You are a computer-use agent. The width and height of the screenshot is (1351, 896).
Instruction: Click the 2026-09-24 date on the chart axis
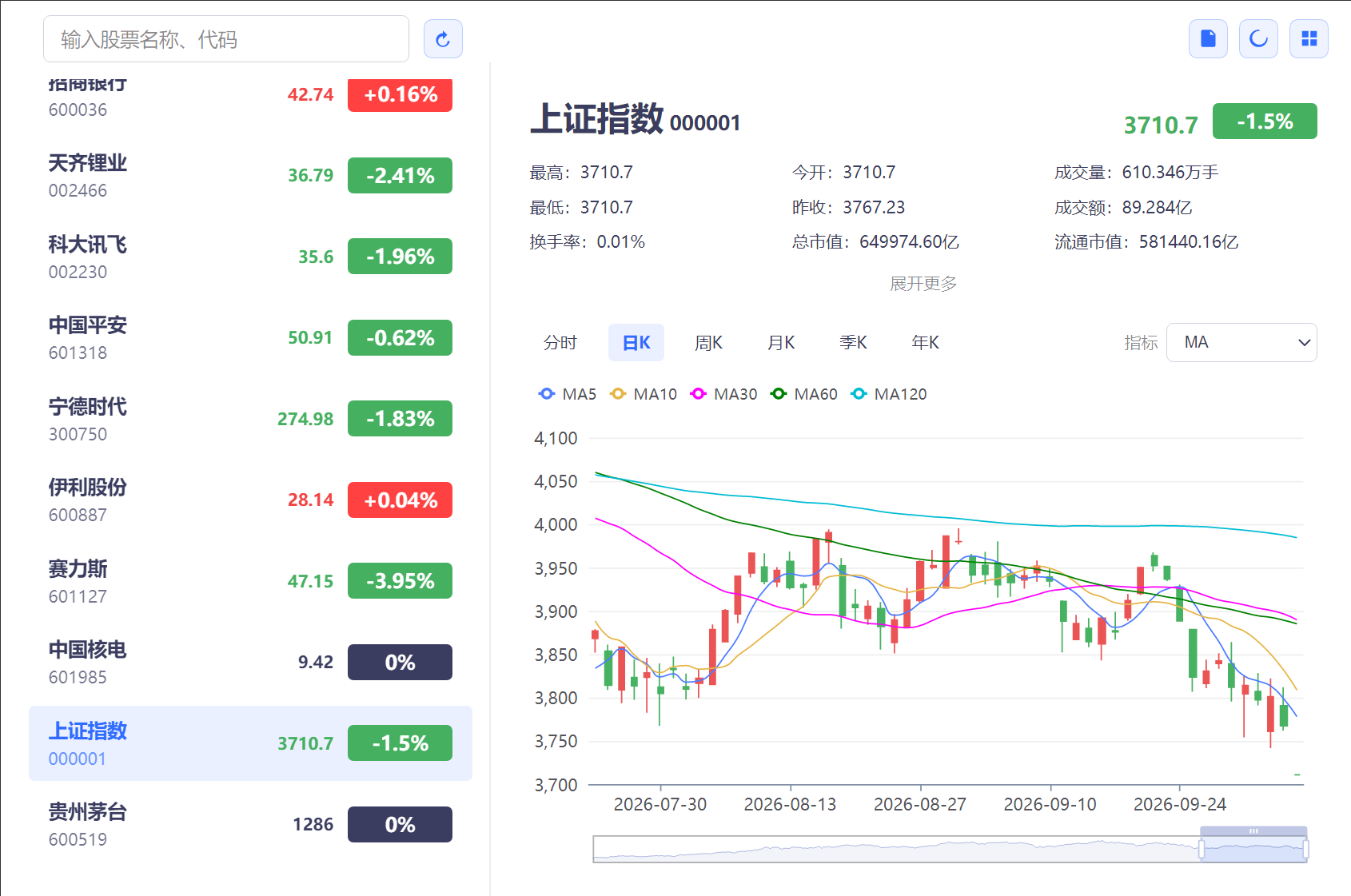(x=1180, y=804)
